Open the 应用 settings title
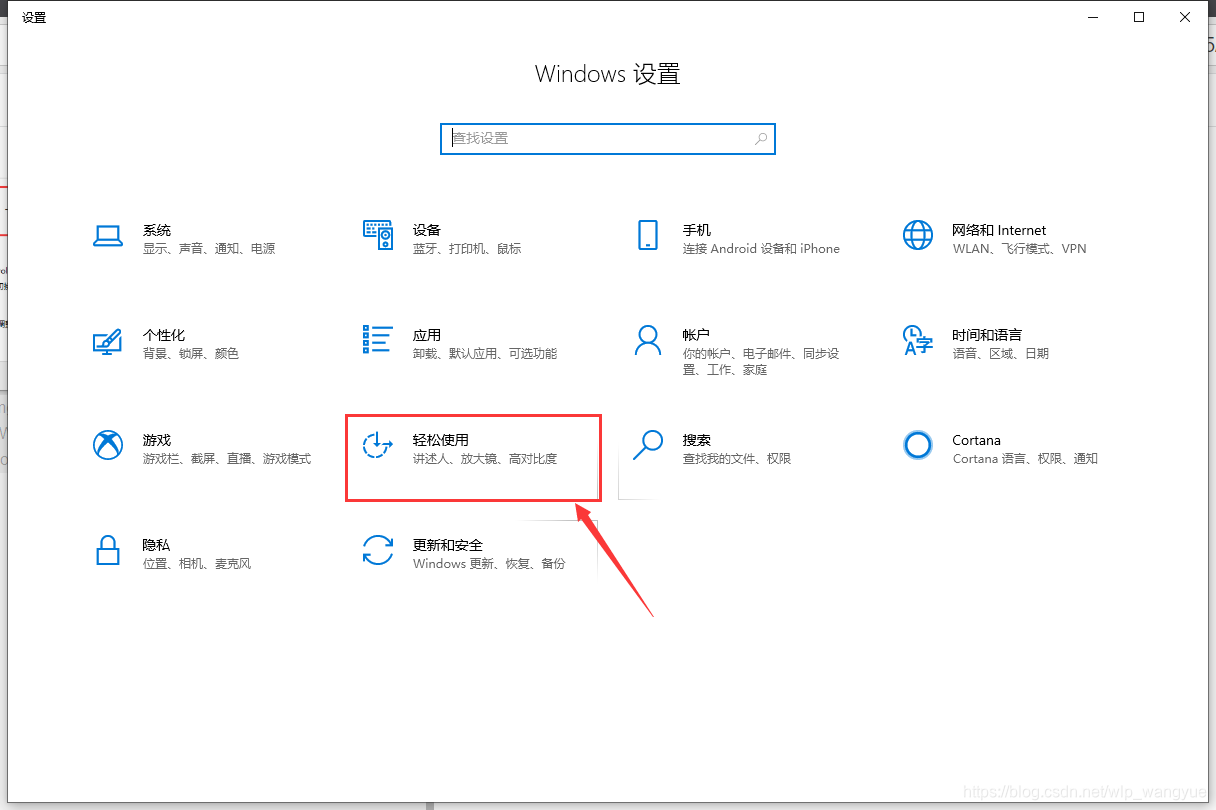Image resolution: width=1216 pixels, height=810 pixels. (426, 335)
